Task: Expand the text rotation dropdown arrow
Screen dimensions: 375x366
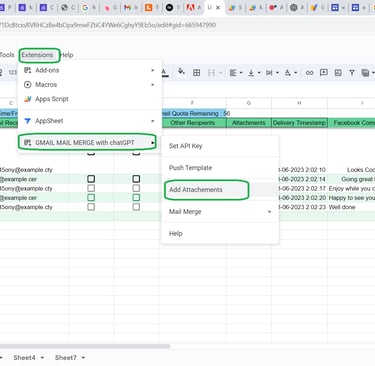Action: [x=295, y=73]
